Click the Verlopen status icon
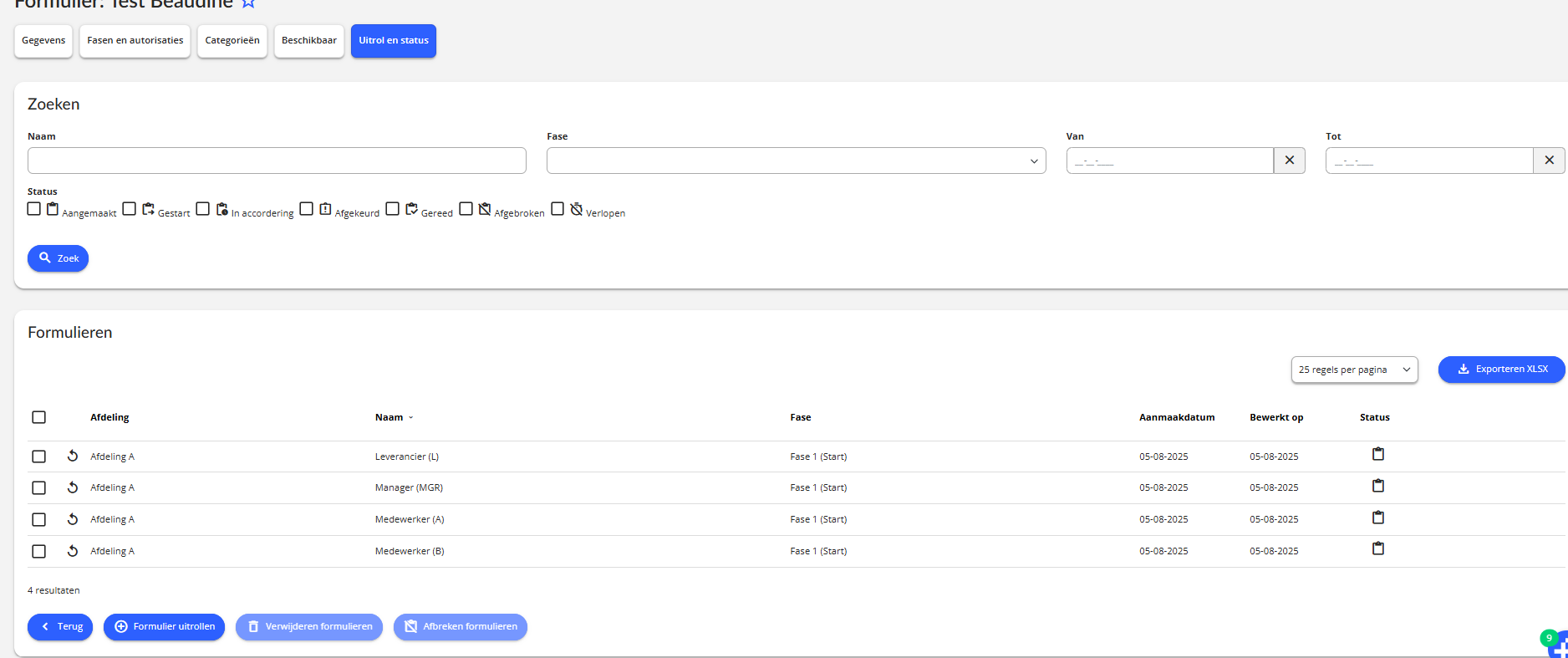Image resolution: width=1568 pixels, height=658 pixels. pos(577,209)
